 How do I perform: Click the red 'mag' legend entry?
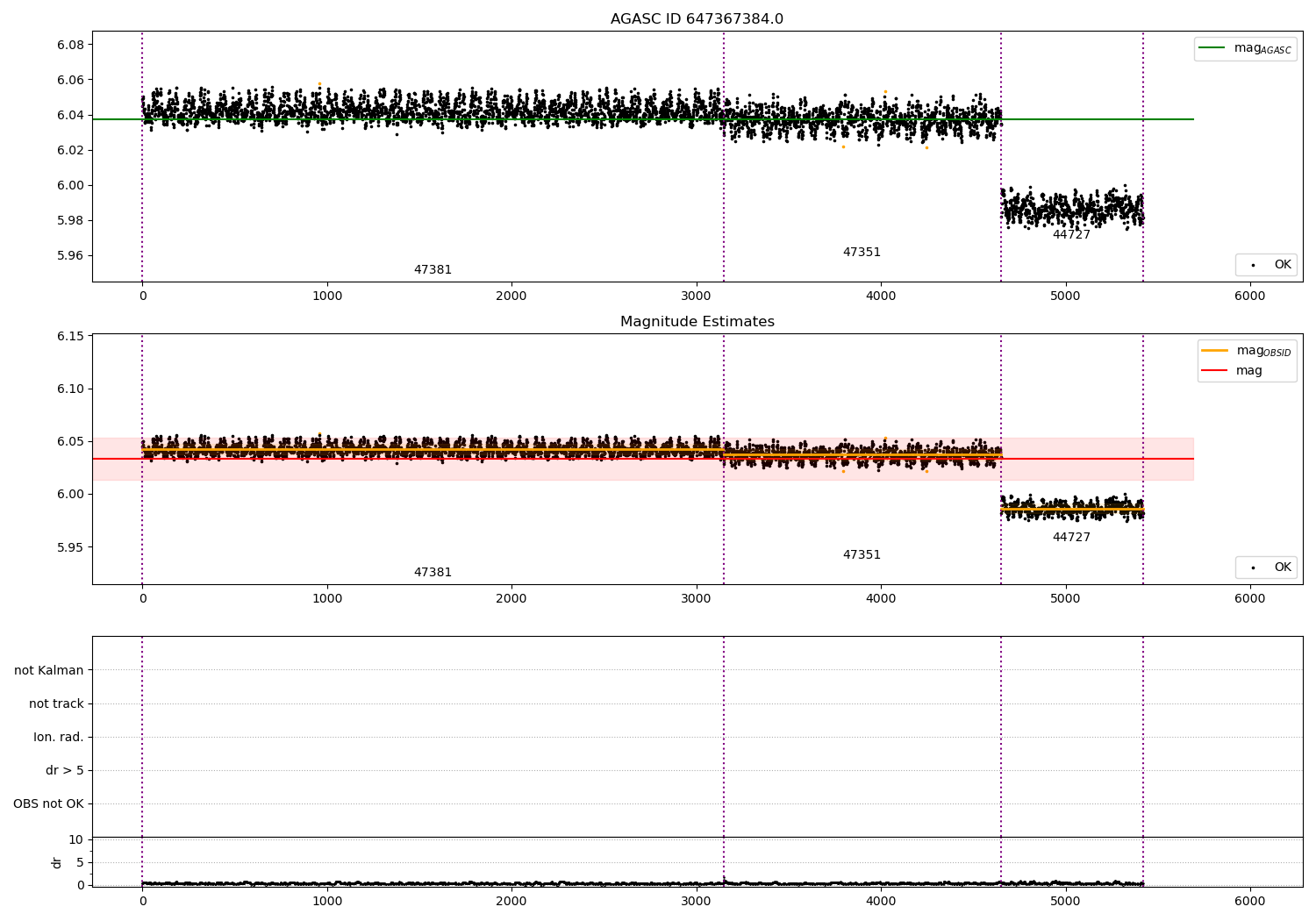(1232, 371)
